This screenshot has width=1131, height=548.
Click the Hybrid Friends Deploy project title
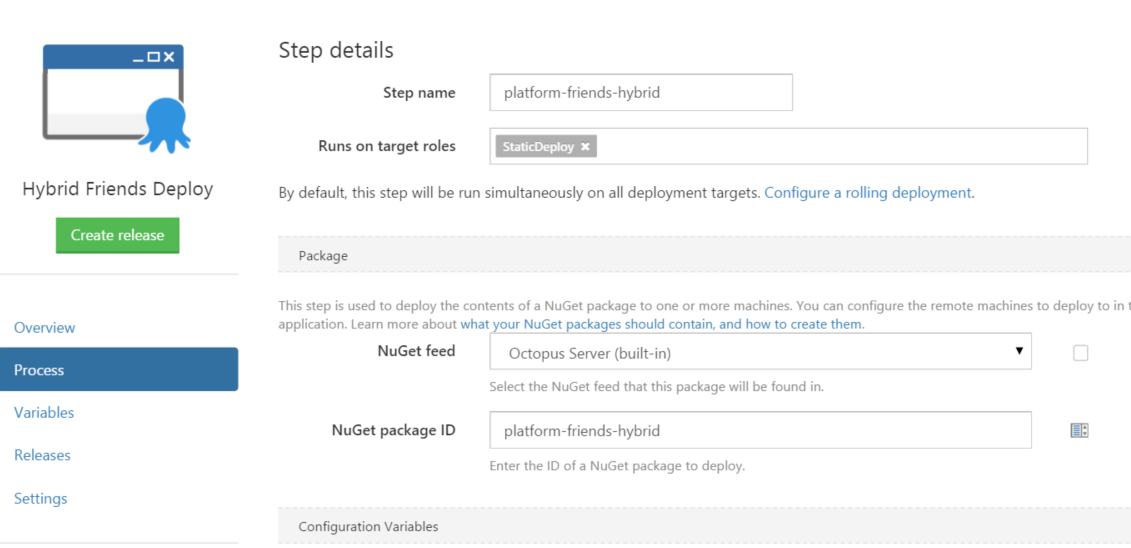pyautogui.click(x=118, y=189)
